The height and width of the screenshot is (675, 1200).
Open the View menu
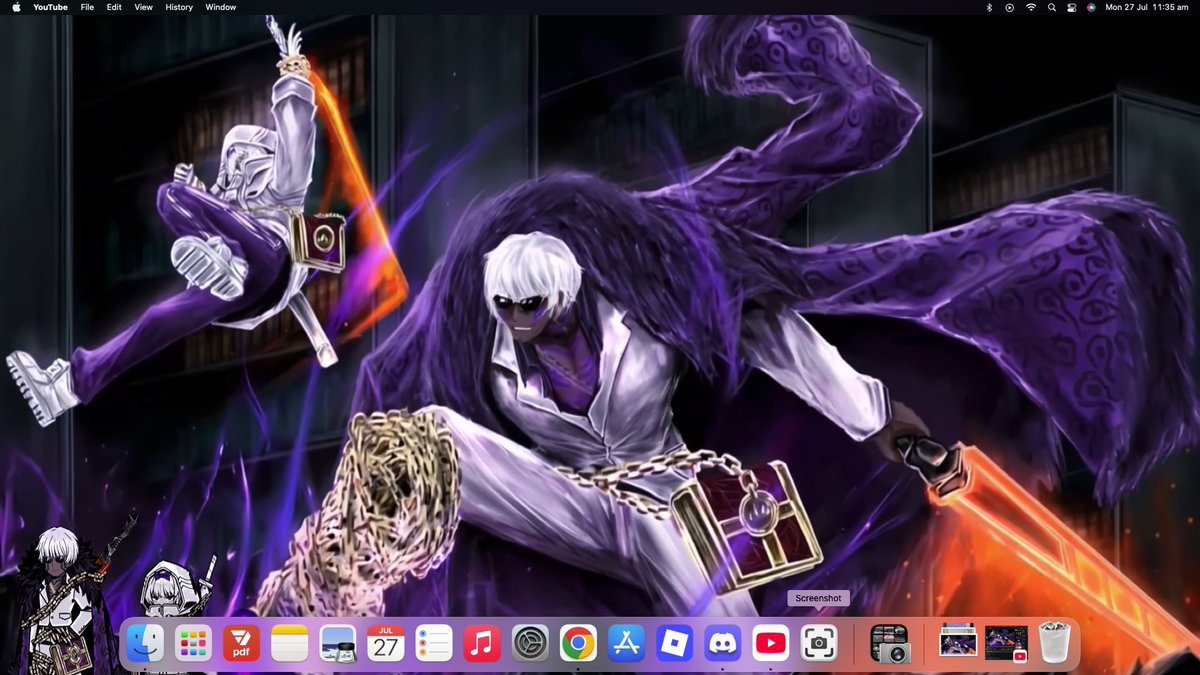coord(144,7)
